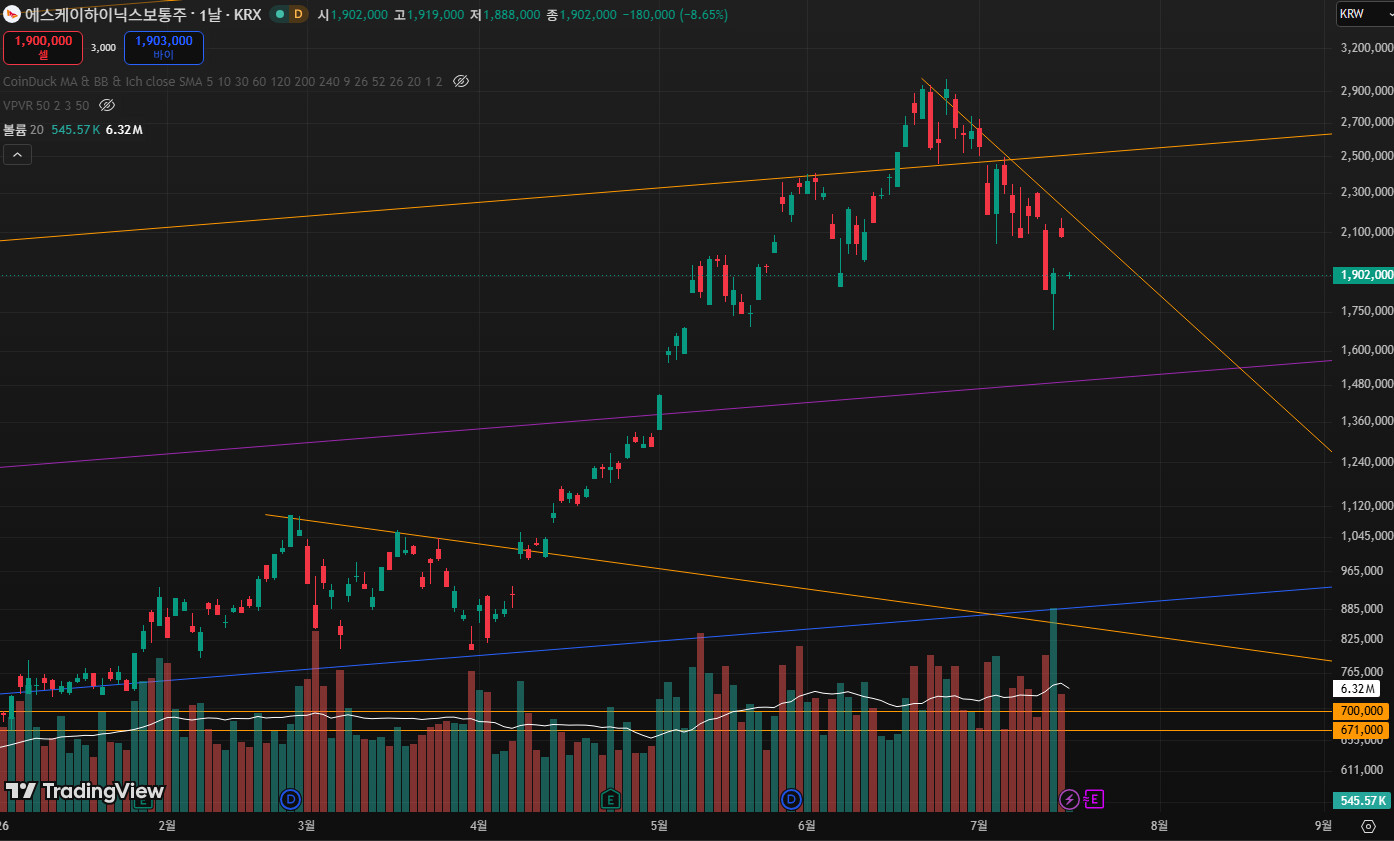
Task: Click the 1,903,000 buy button
Action: tap(164, 47)
